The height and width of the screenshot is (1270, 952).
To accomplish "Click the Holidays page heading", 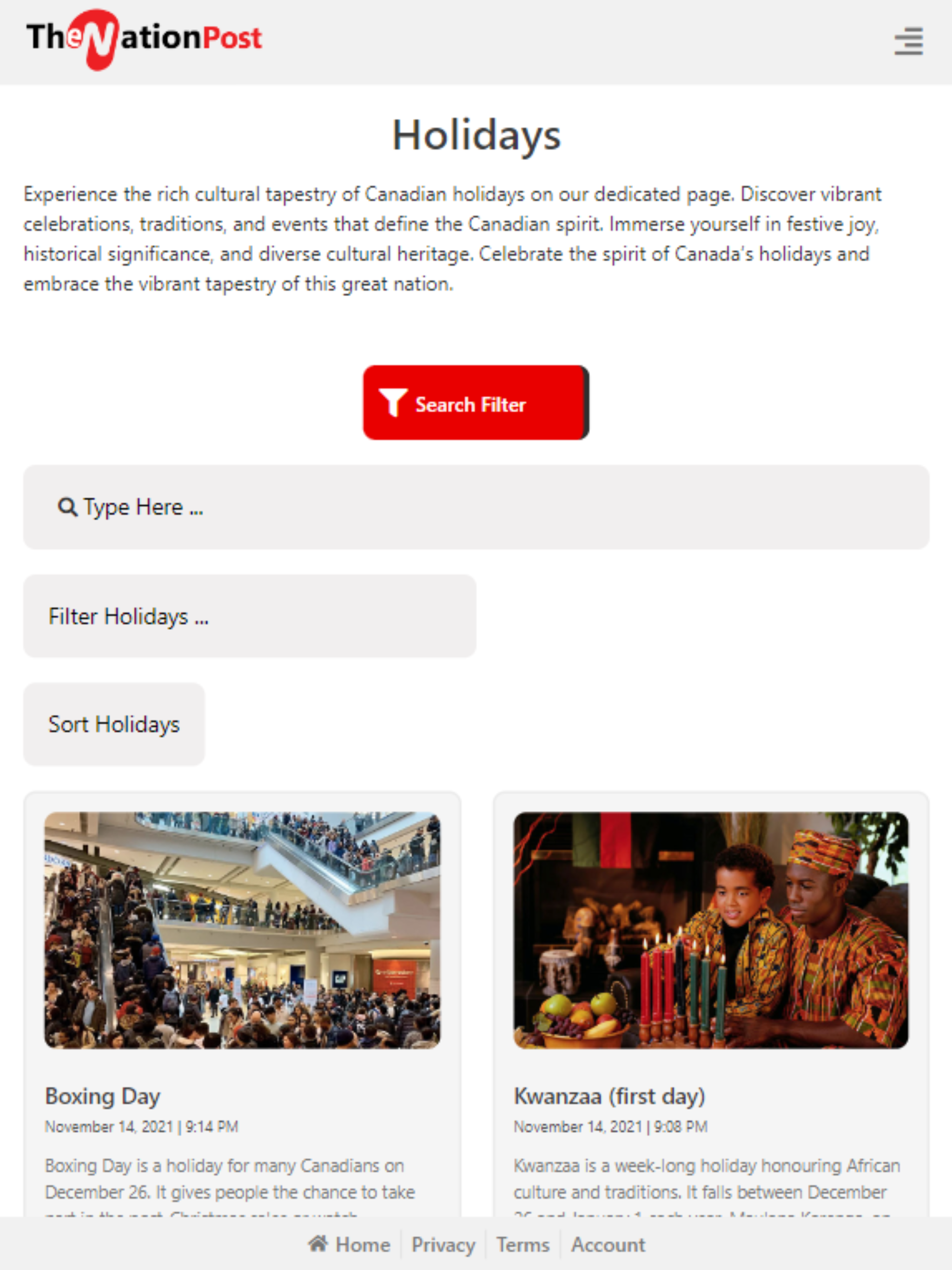I will (476, 135).
